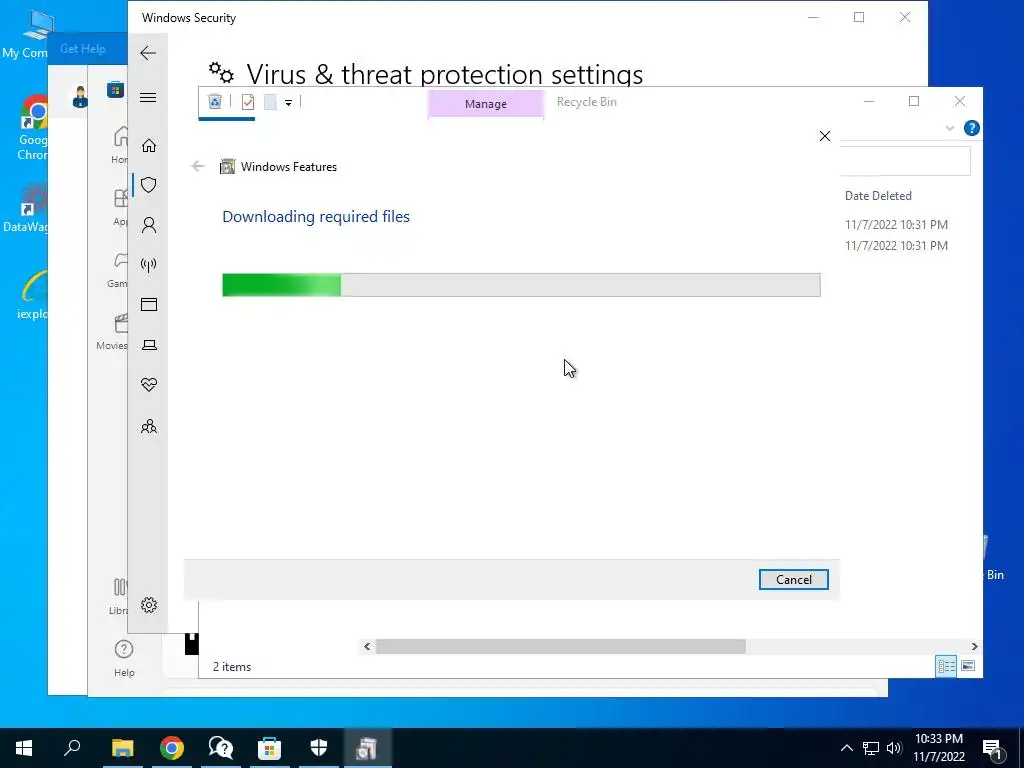Click Windows Features back arrow
Screen dimensions: 1024x768
pos(198,166)
